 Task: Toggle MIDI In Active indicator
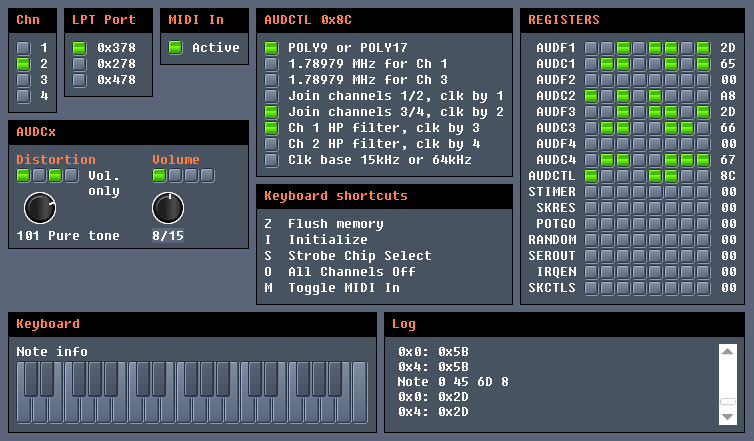point(176,48)
